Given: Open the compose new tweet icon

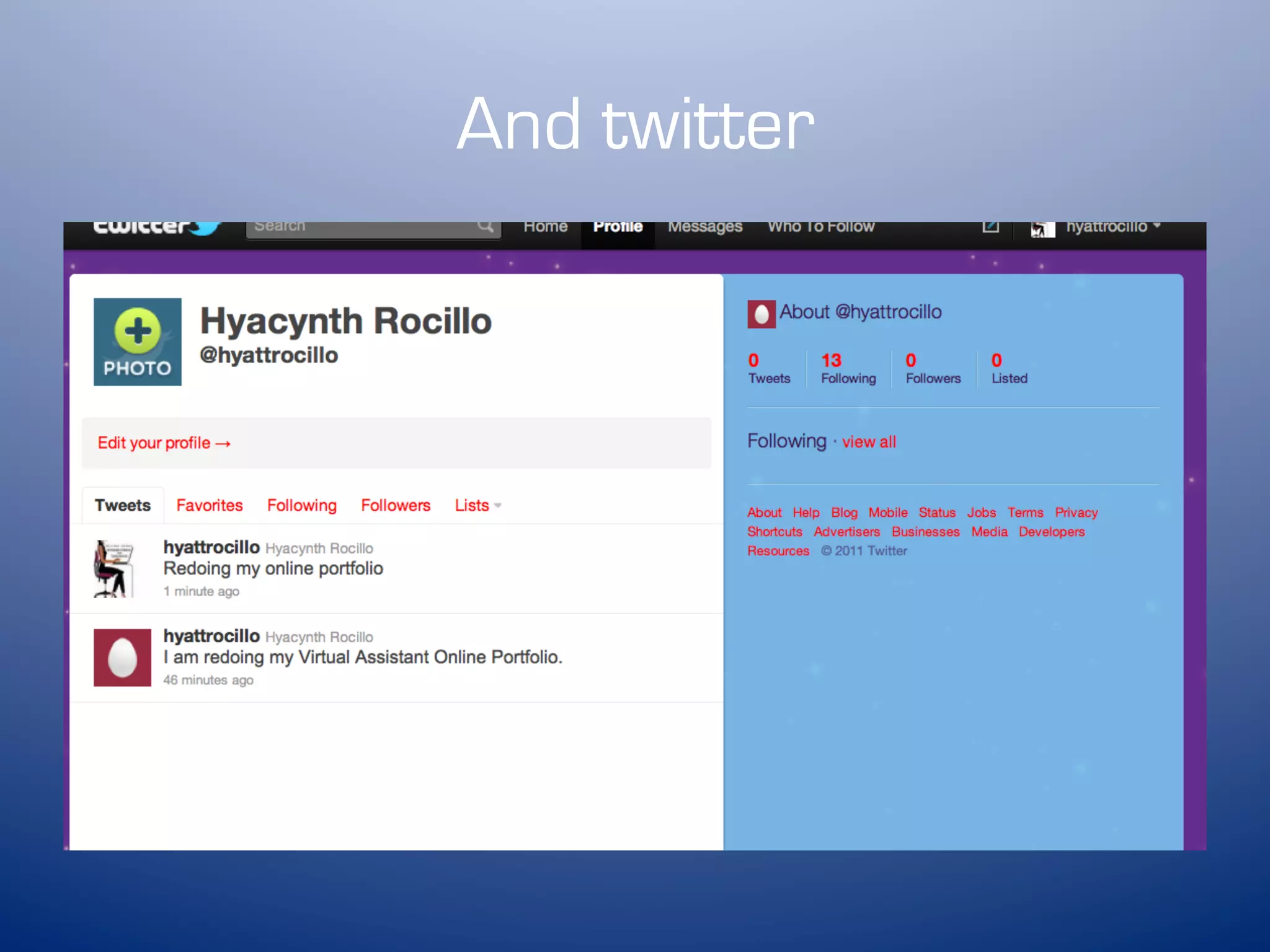Looking at the screenshot, I should pos(991,227).
